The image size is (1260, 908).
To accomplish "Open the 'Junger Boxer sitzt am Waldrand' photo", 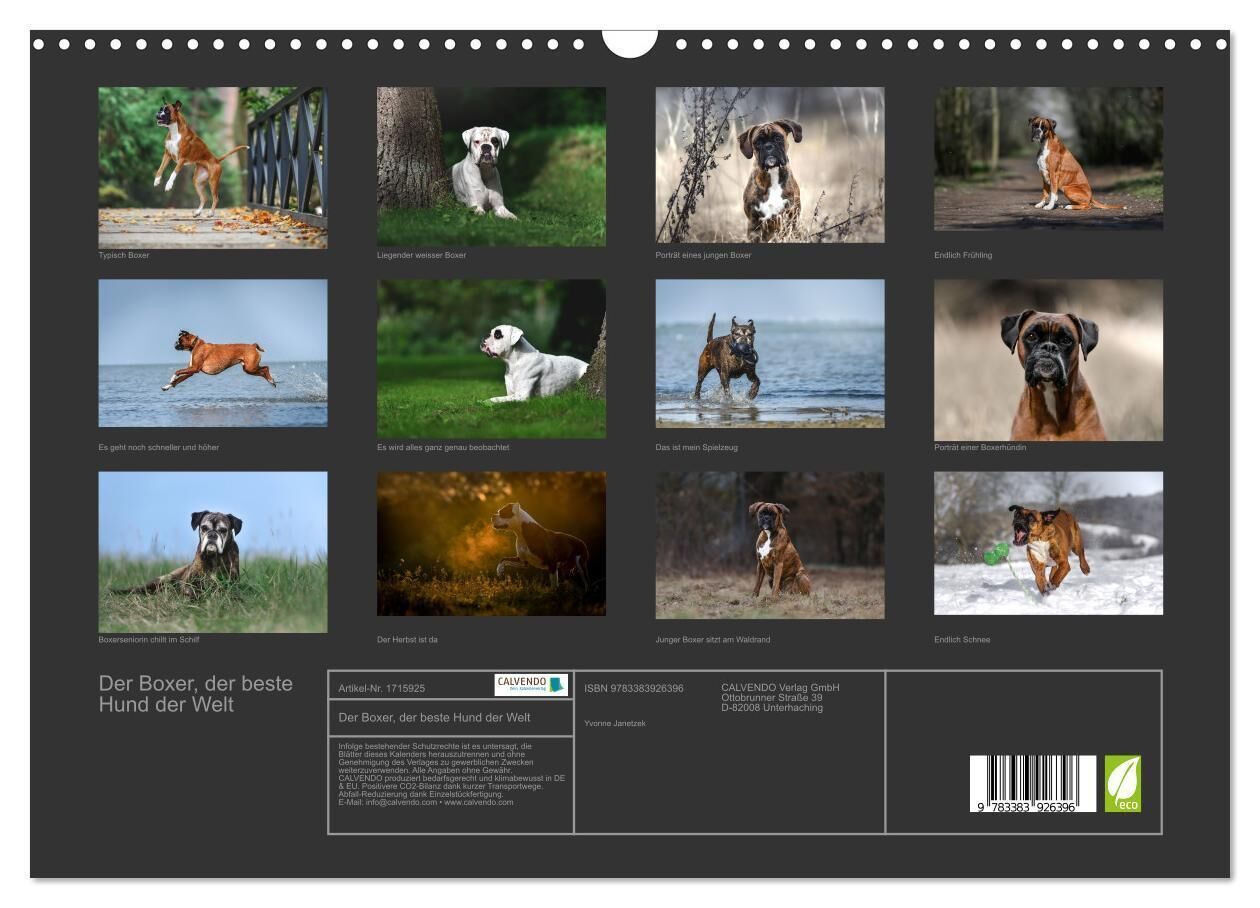I will point(770,546).
